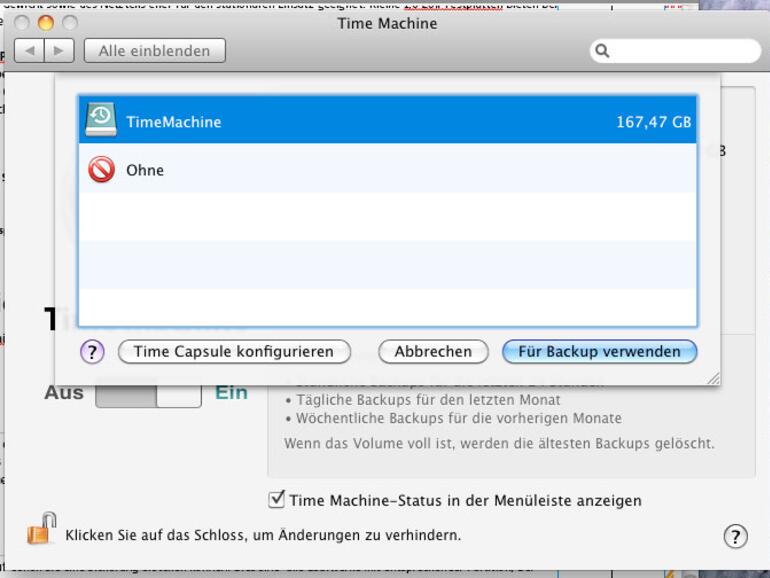The height and width of the screenshot is (578, 770).
Task: Click Alle einblenden in the toolbar
Action: 155,51
